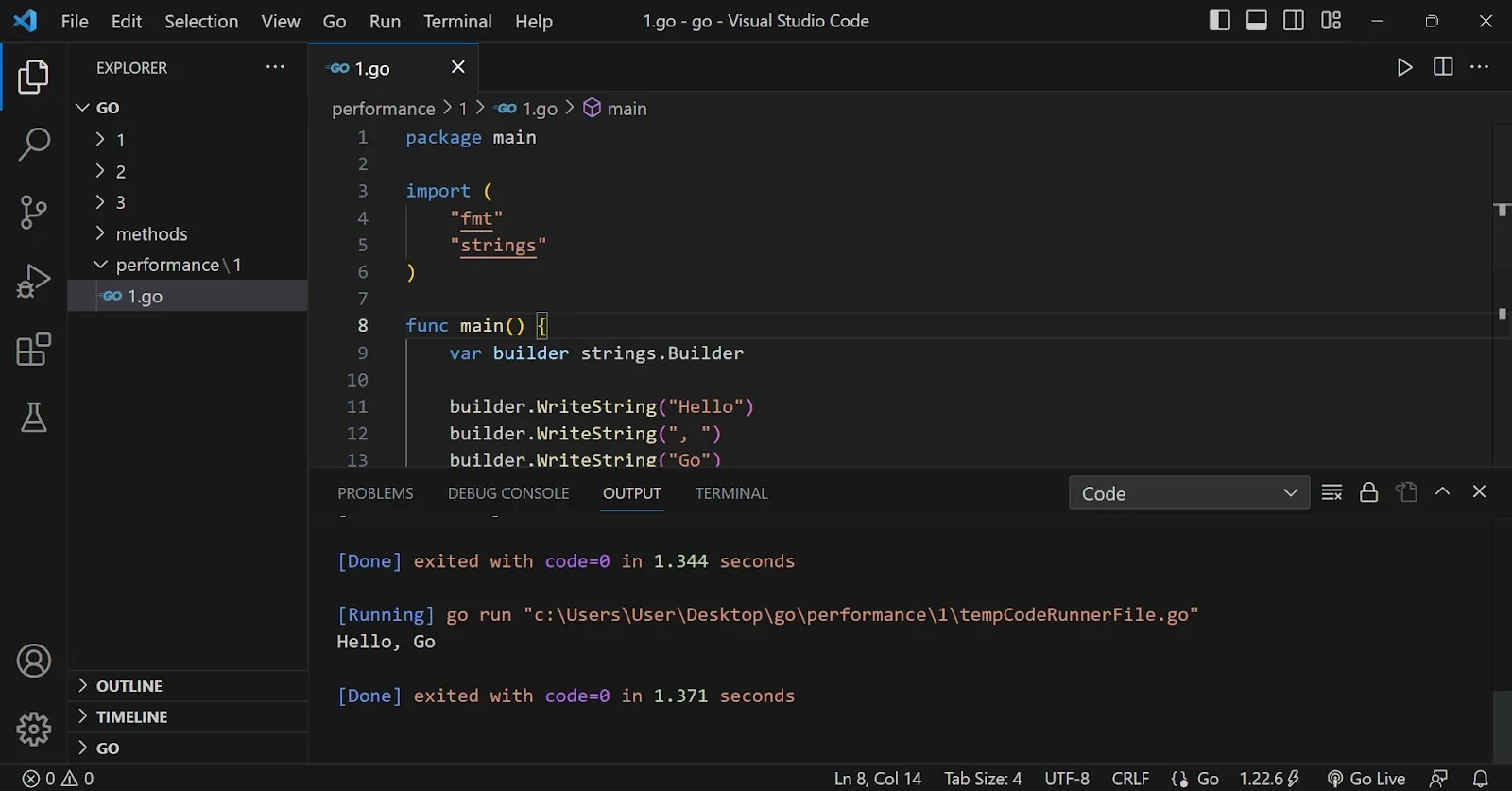
Task: Open editor More Actions ellipsis
Action: [x=1480, y=66]
